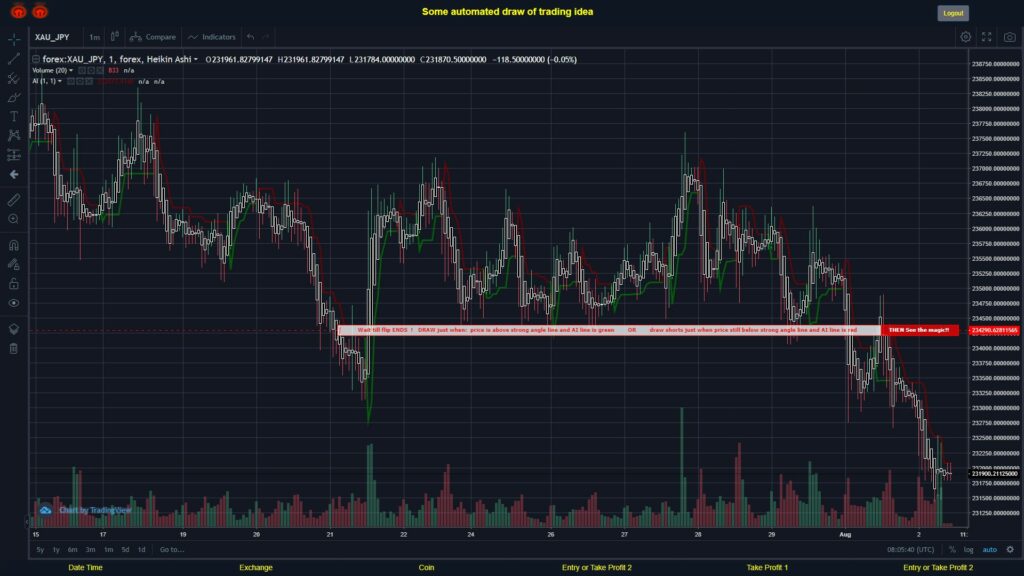The image size is (1024, 576).
Task: Expand the forex:XAU_JPY Heikin Ashi legend dropdown
Action: tap(195, 59)
